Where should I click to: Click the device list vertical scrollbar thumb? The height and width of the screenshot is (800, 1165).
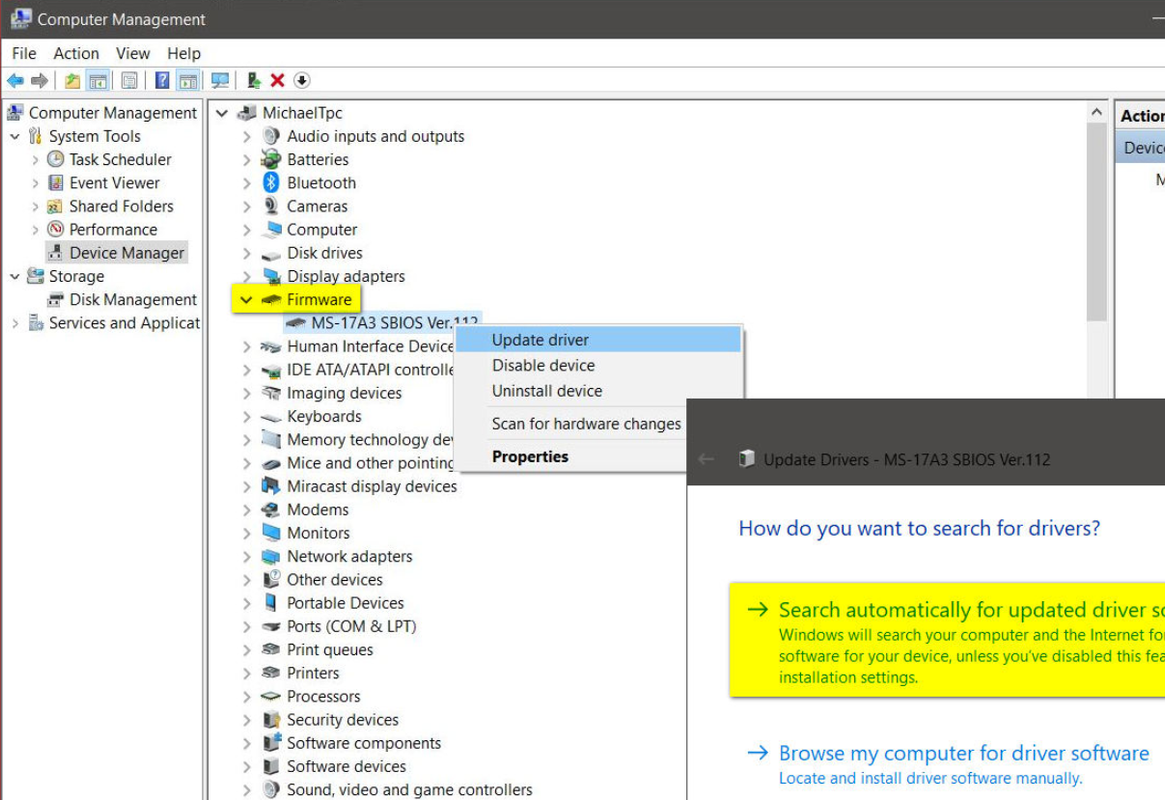pyautogui.click(x=1097, y=221)
